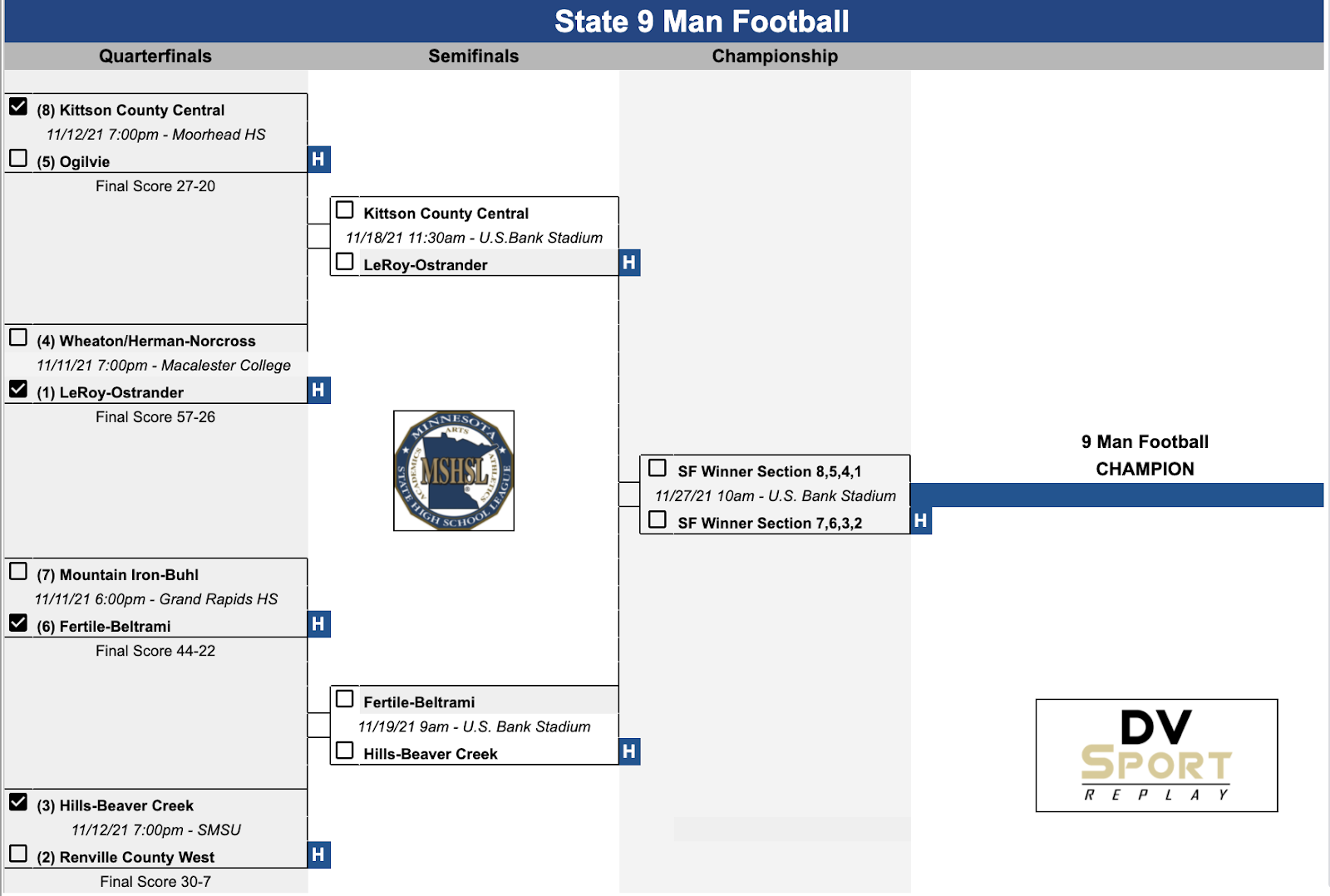Click the H badge beside semifinal Hills-Beaver Creek

(629, 751)
